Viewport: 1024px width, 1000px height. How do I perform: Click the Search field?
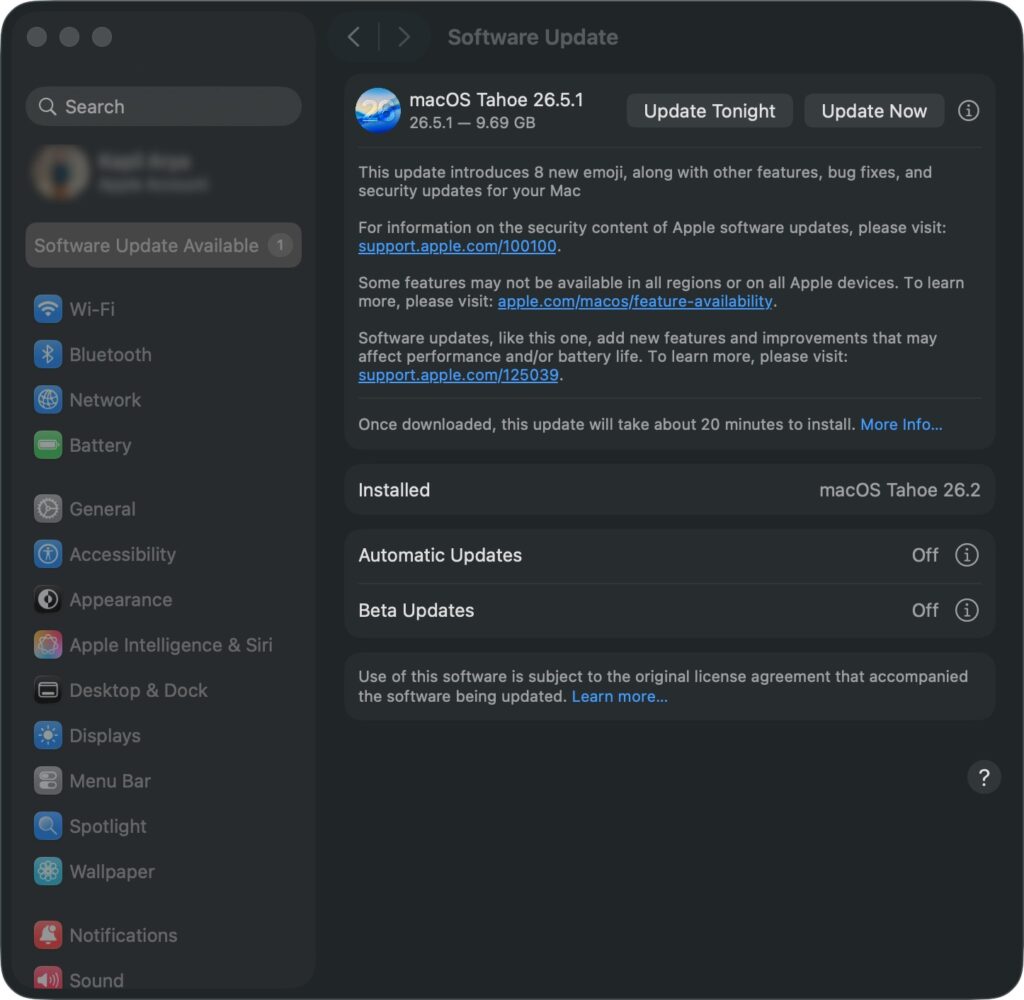(163, 106)
